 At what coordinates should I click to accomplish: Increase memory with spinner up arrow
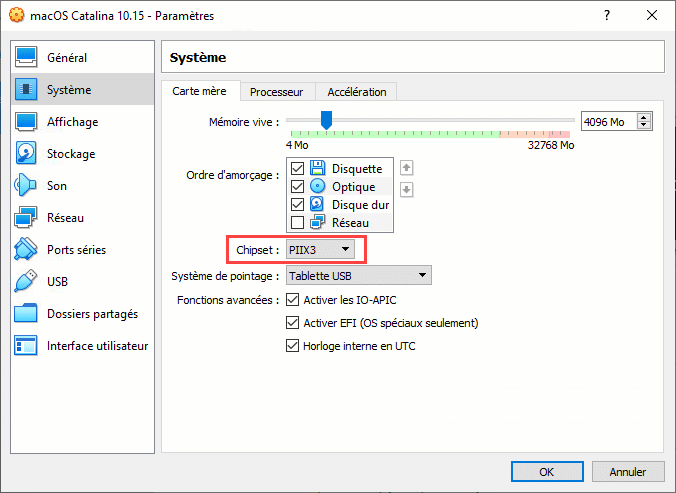click(x=644, y=117)
